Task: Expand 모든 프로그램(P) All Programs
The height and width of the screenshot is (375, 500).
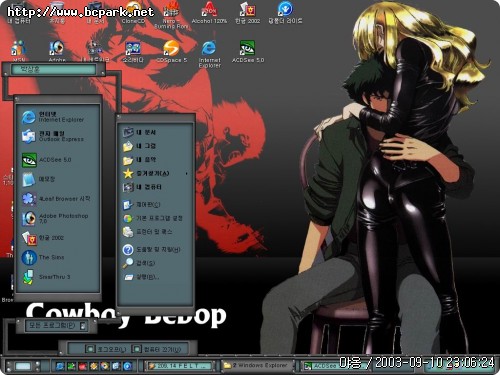Action: [x=57, y=326]
